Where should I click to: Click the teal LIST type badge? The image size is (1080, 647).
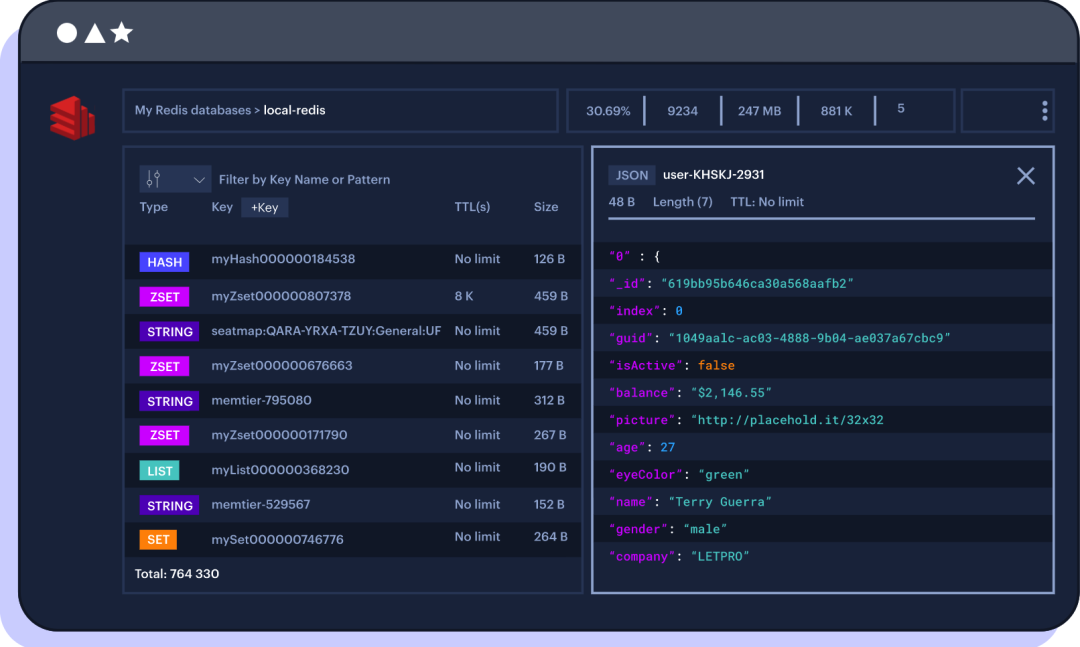pyautogui.click(x=160, y=471)
